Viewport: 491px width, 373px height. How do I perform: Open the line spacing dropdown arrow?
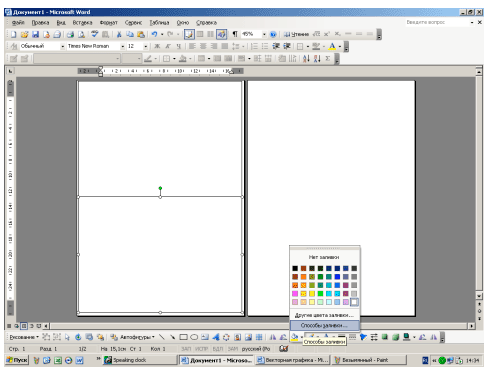tap(243, 46)
